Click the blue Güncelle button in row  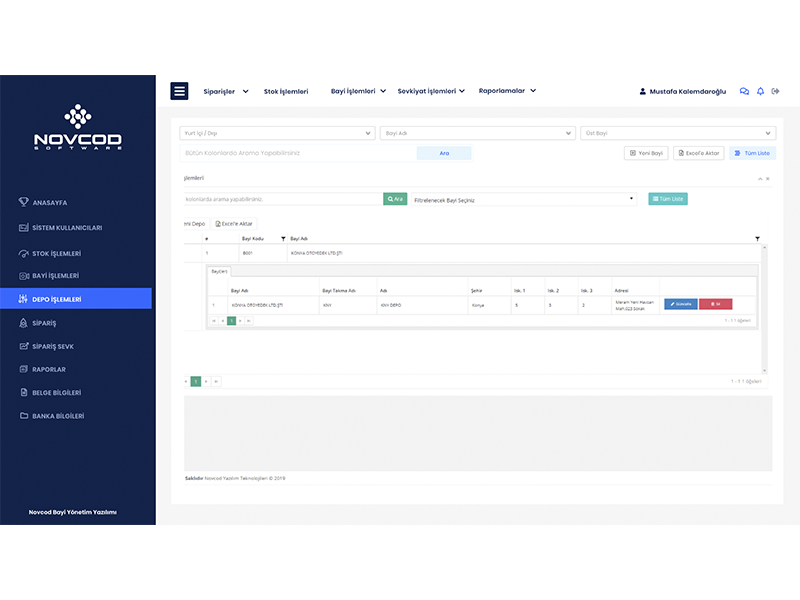681,304
